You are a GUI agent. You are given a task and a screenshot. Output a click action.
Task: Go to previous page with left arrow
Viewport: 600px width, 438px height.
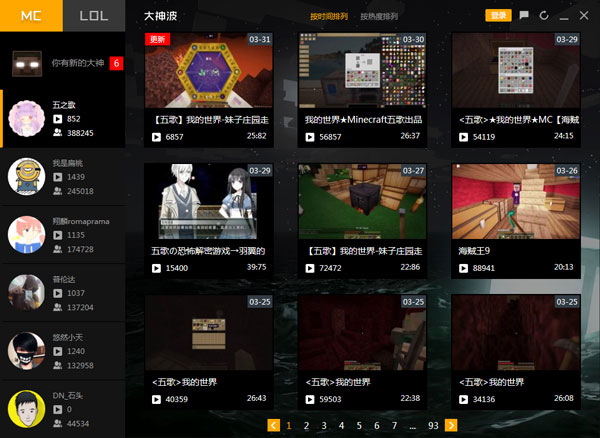(274, 425)
